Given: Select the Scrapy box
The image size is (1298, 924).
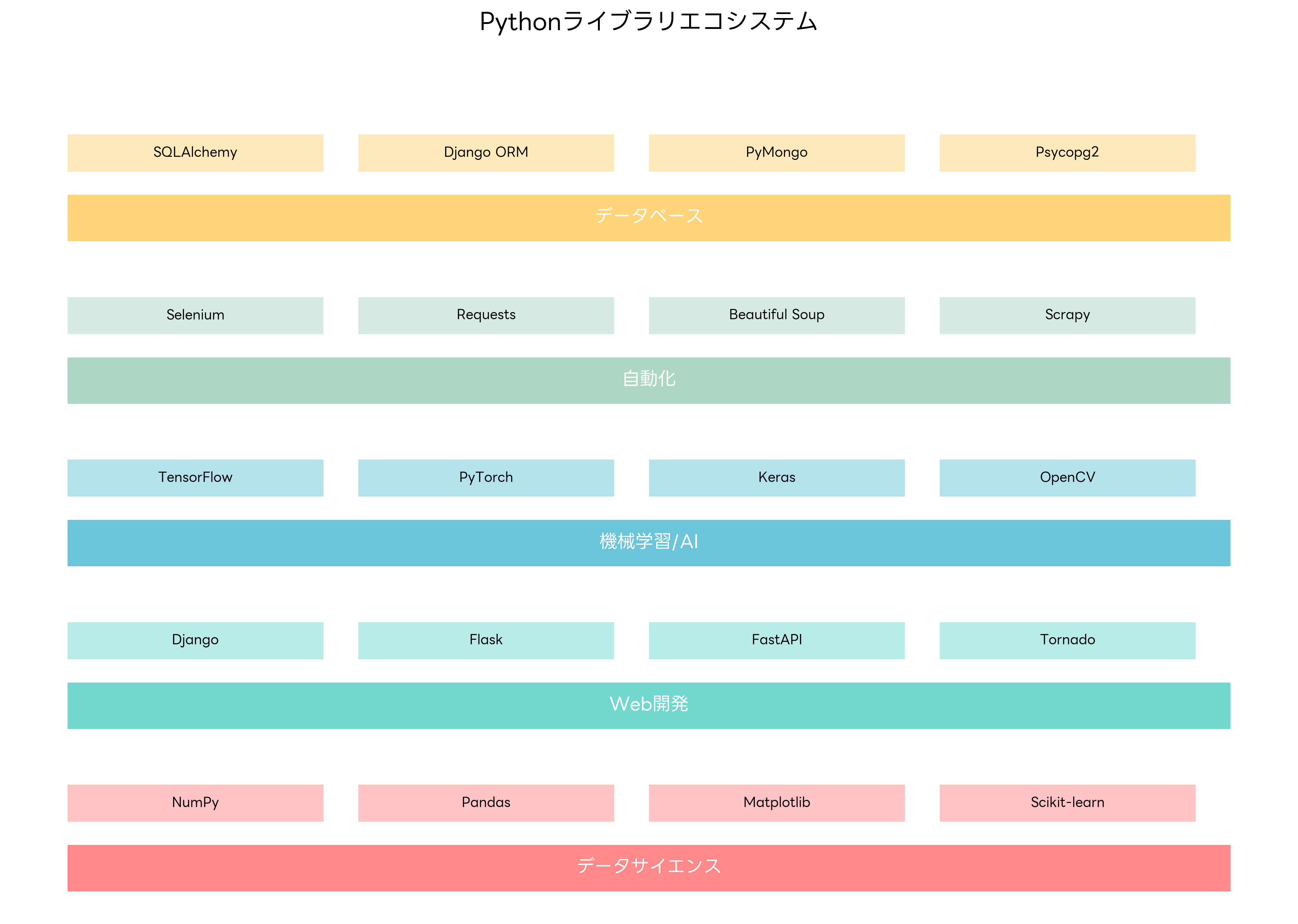Looking at the screenshot, I should pyautogui.click(x=1067, y=315).
